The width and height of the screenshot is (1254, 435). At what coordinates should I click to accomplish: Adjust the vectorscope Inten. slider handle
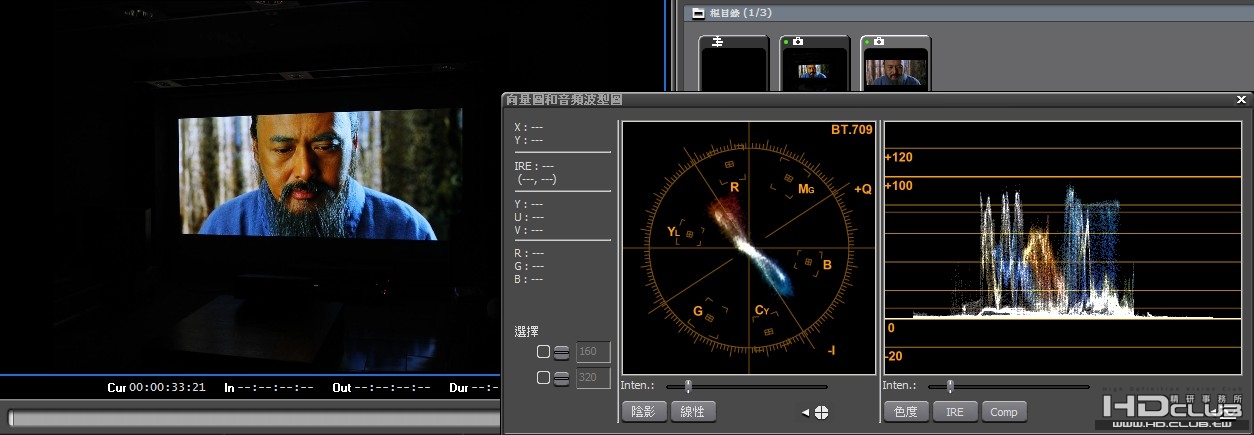(687, 386)
